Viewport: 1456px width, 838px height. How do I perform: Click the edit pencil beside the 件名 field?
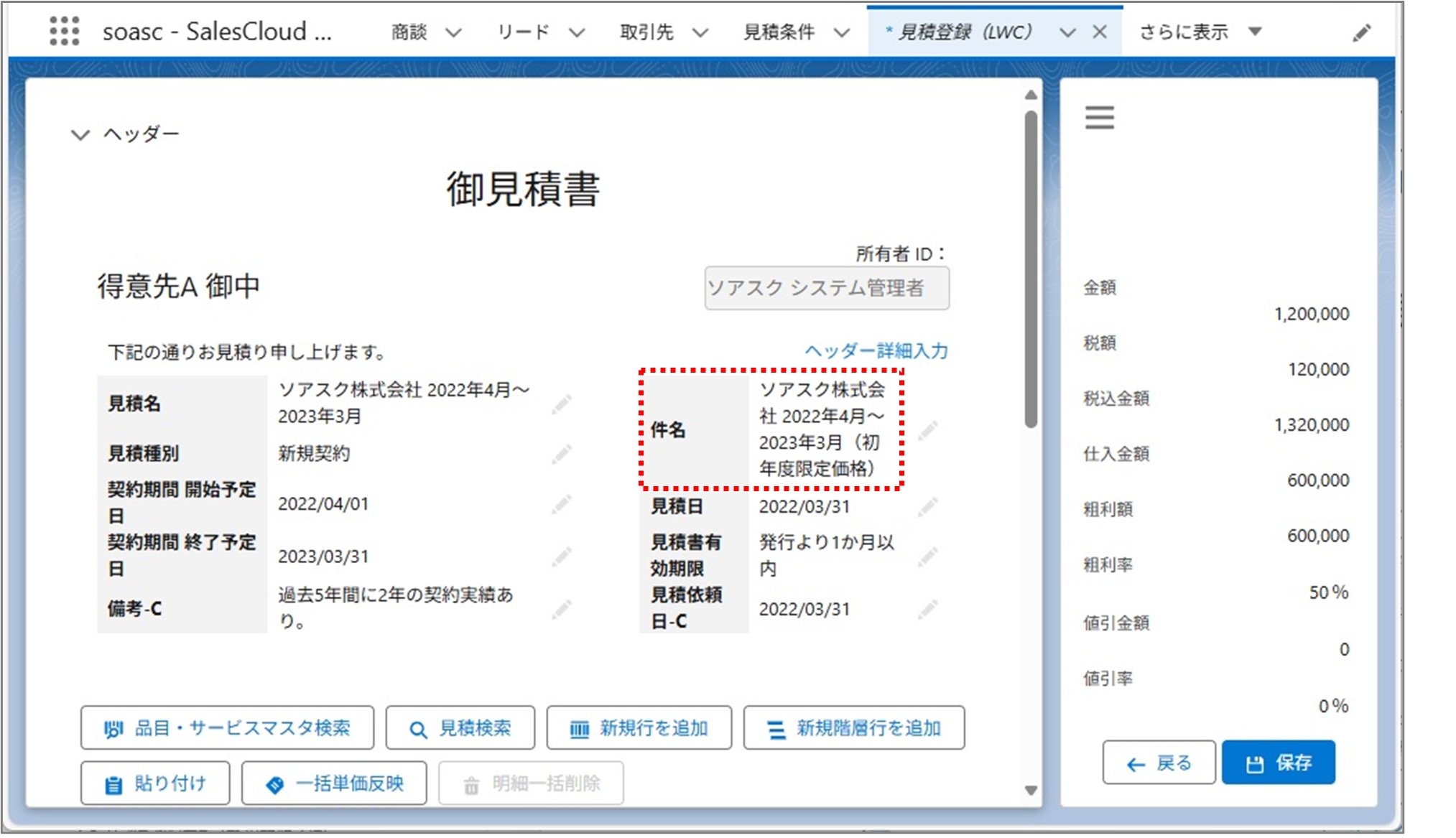click(927, 431)
